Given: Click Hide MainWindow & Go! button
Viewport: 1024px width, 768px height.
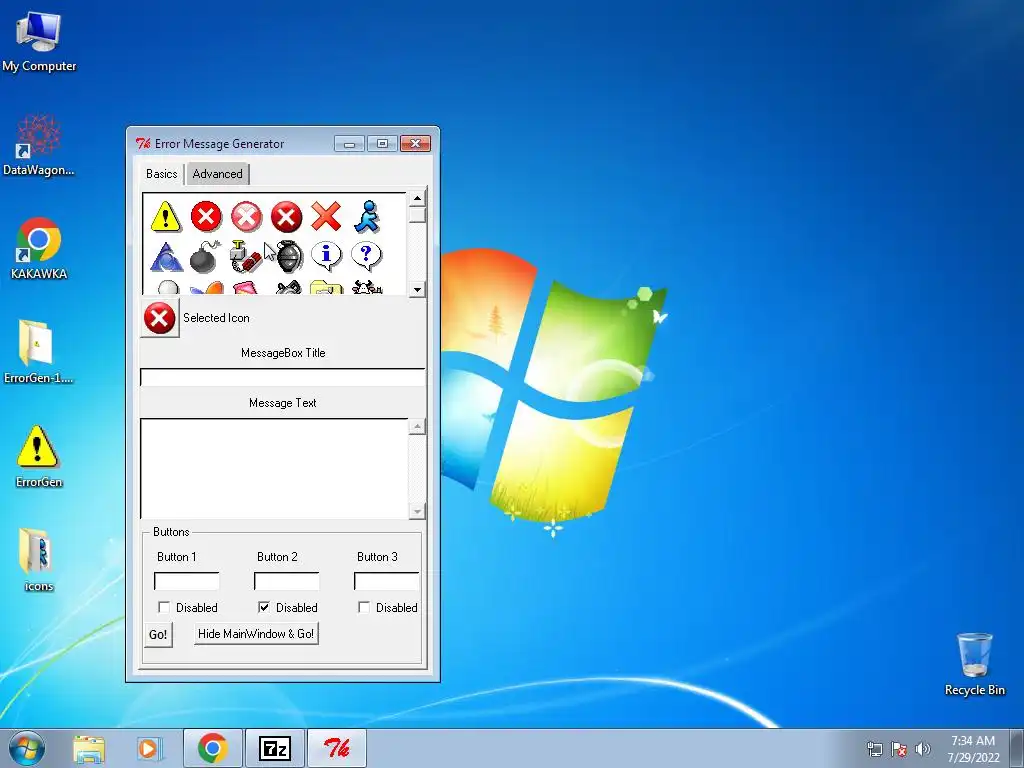Looking at the screenshot, I should click(x=256, y=634).
